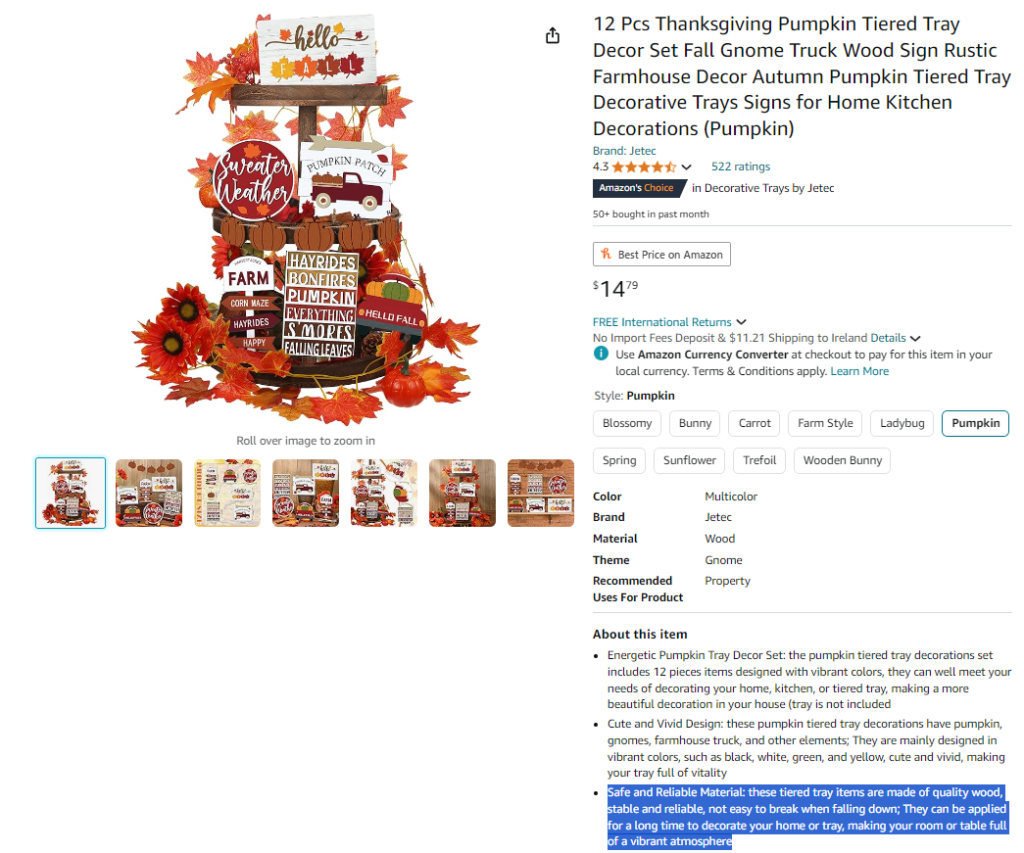The image size is (1024, 853).
Task: Show the last thumbnail image
Action: coord(541,493)
